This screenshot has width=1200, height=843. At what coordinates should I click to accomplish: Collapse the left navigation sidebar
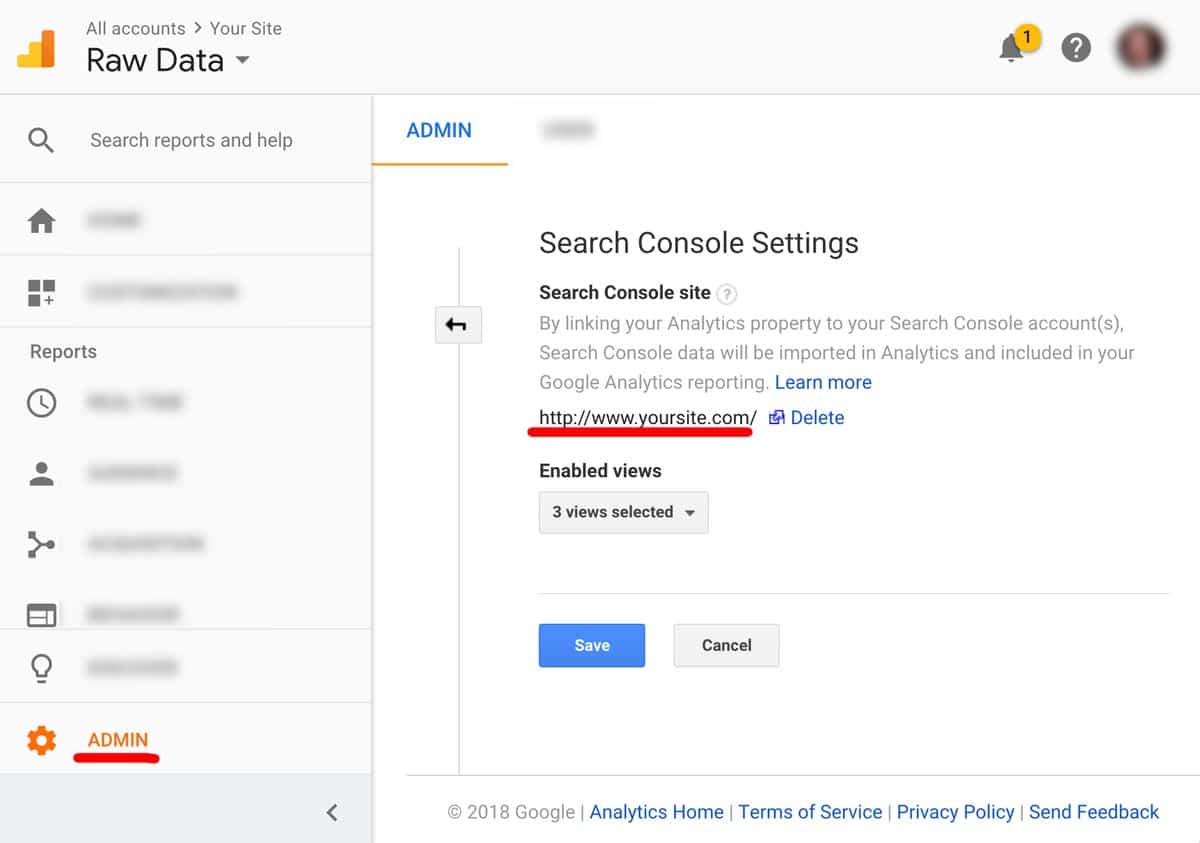pyautogui.click(x=331, y=813)
